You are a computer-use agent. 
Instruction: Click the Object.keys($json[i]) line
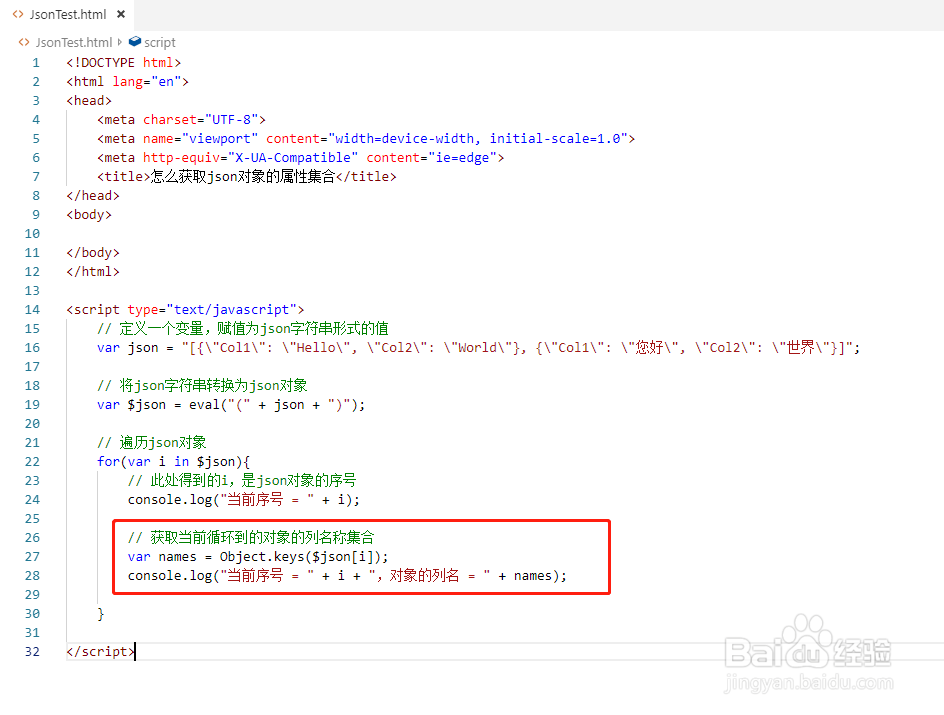[x=258, y=557]
